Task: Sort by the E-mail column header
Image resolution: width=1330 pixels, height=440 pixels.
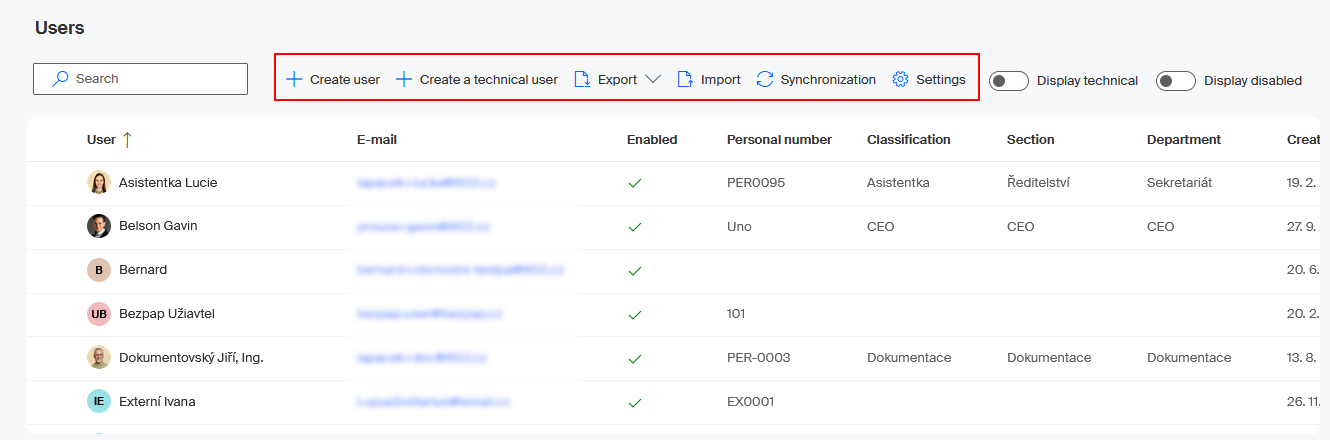Action: (x=377, y=140)
